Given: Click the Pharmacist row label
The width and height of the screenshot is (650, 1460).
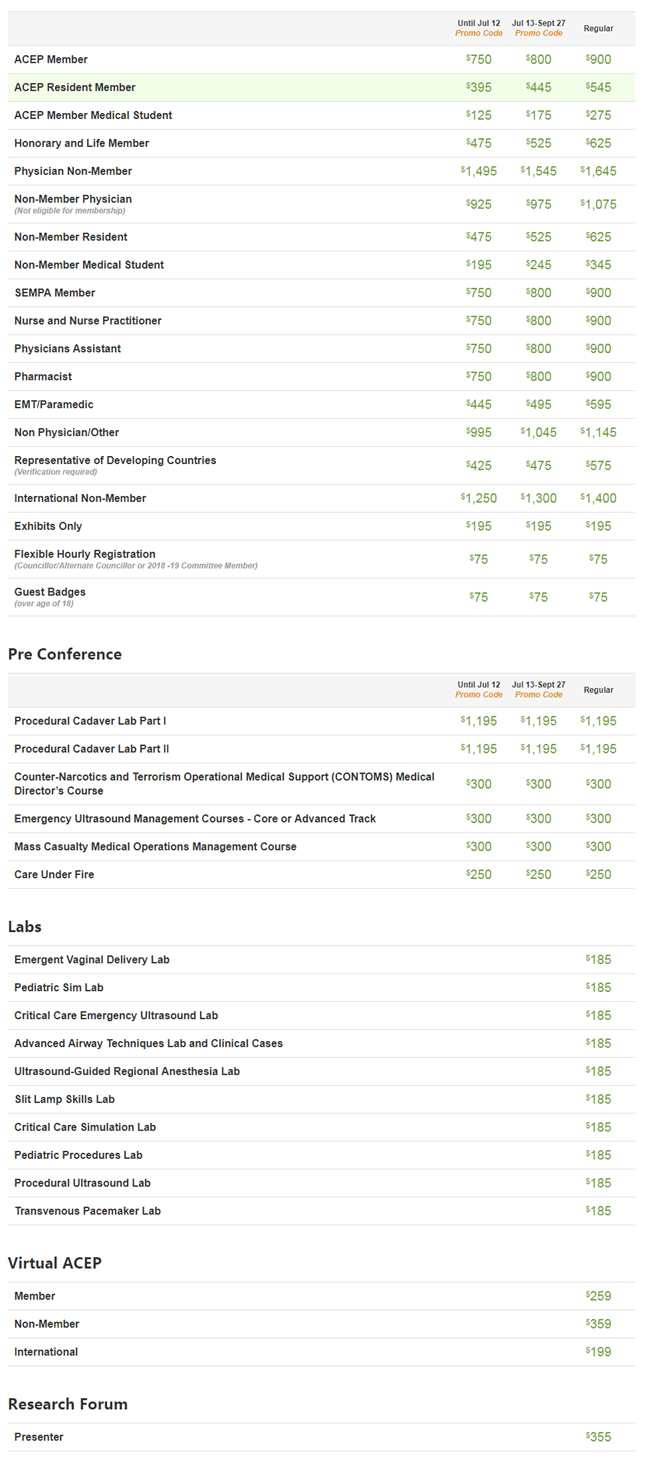Looking at the screenshot, I should pos(43,378).
